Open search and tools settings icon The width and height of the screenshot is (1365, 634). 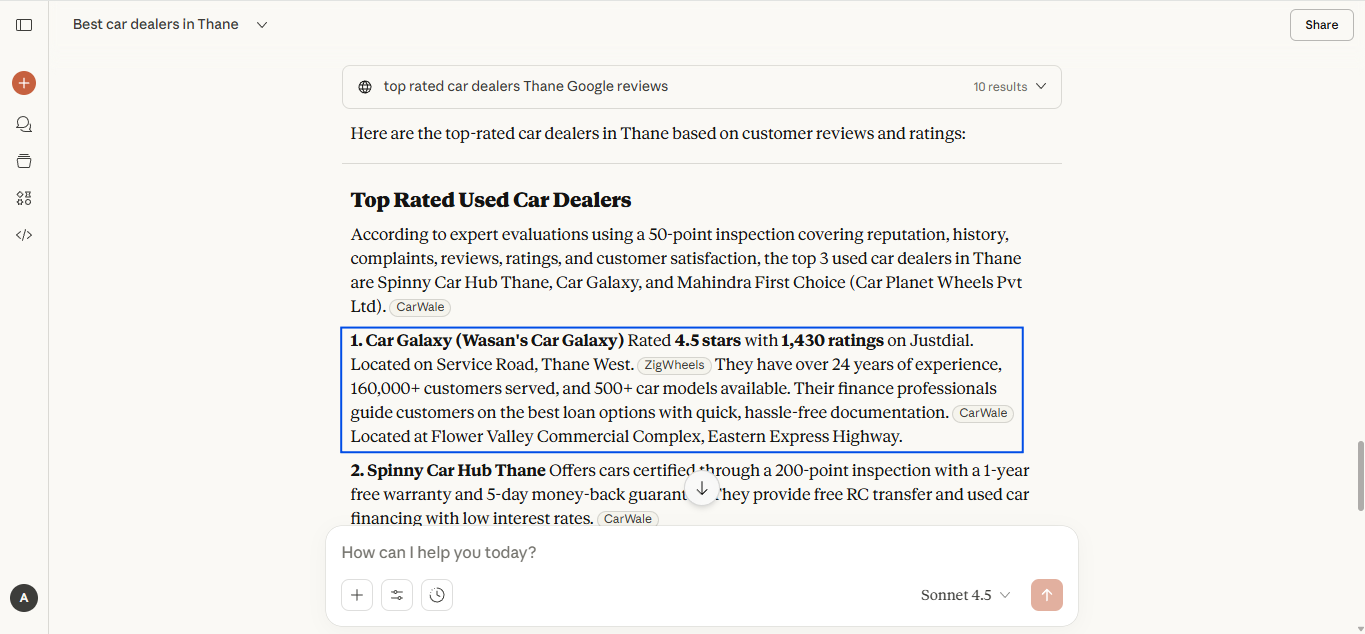397,595
